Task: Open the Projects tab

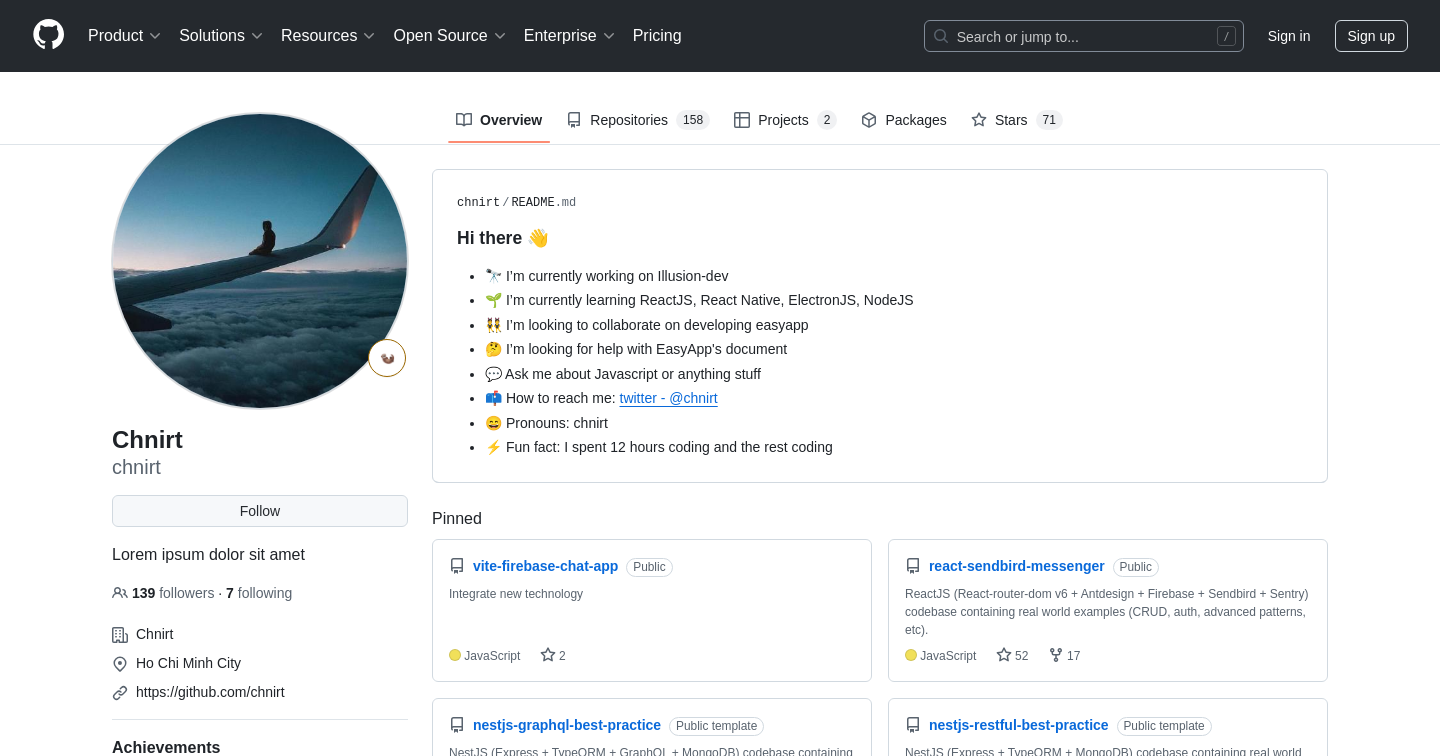Action: (x=785, y=120)
